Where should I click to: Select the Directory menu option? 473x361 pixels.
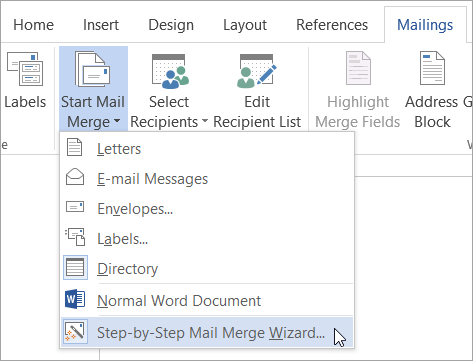pyautogui.click(x=207, y=269)
